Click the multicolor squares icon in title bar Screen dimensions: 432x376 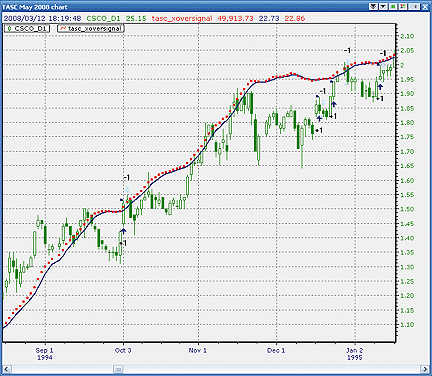[403, 6]
